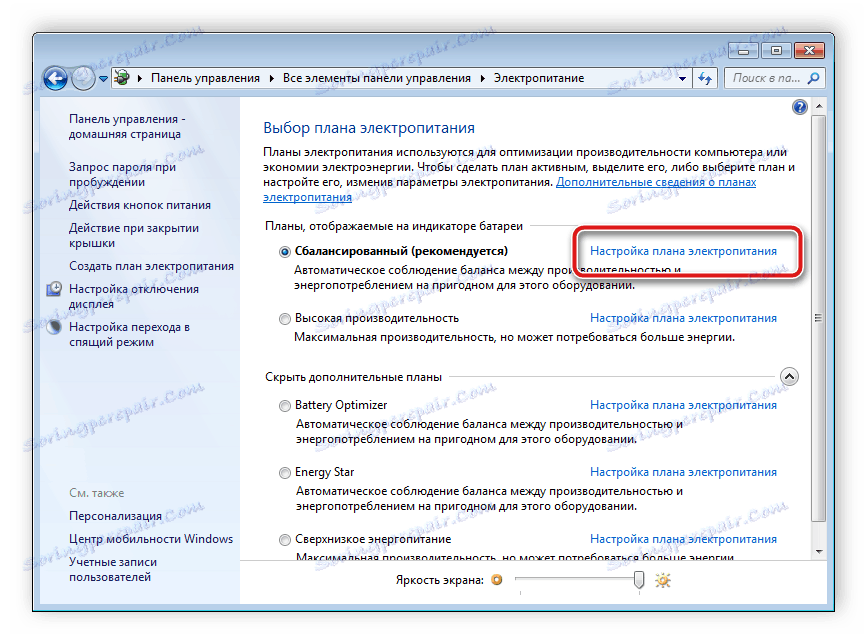Click the Control Panel icon in the address bar
The height and width of the screenshot is (644, 867).
120,77
